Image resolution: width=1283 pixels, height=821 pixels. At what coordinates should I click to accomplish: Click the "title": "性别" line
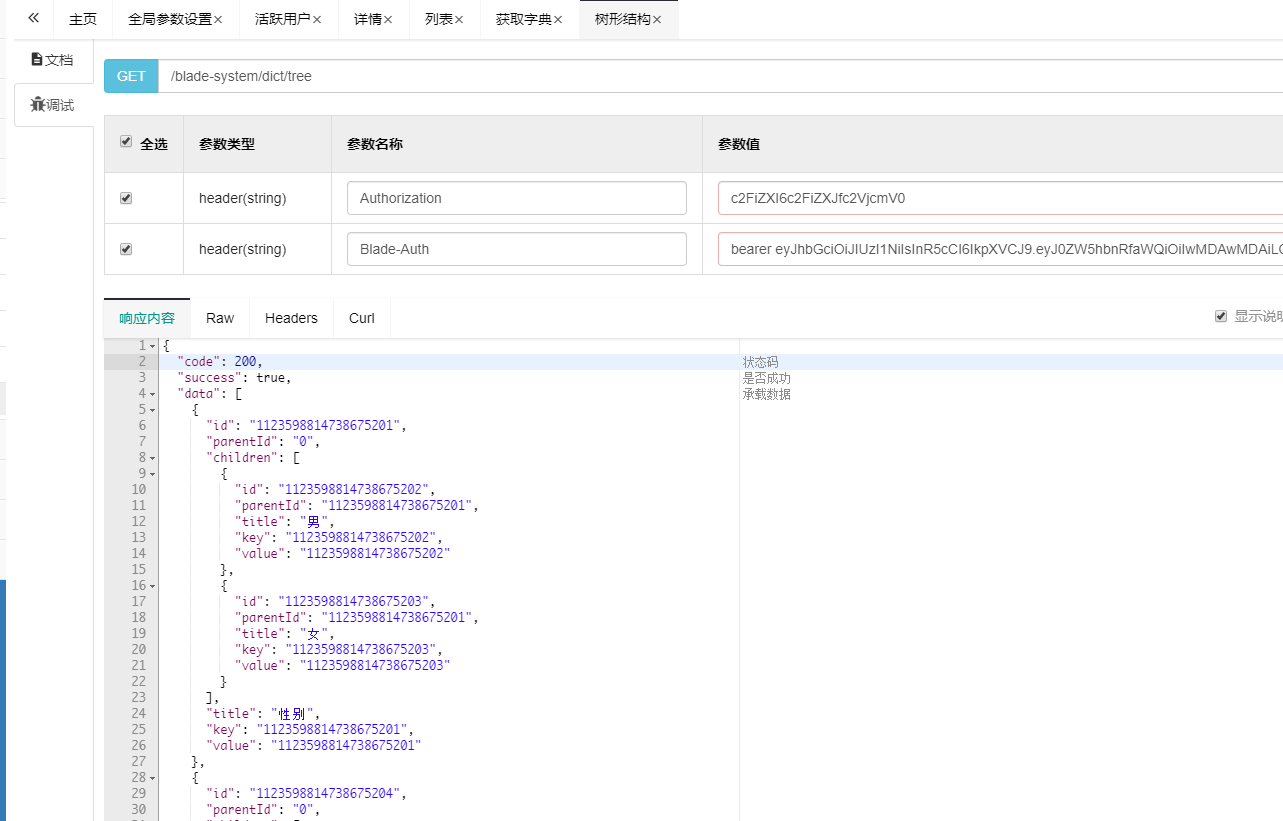(x=264, y=713)
